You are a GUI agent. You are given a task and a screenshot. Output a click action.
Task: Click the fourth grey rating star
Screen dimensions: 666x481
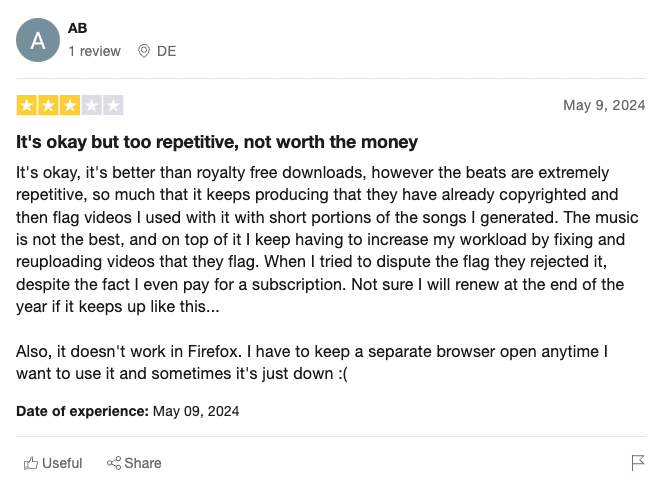tap(91, 105)
